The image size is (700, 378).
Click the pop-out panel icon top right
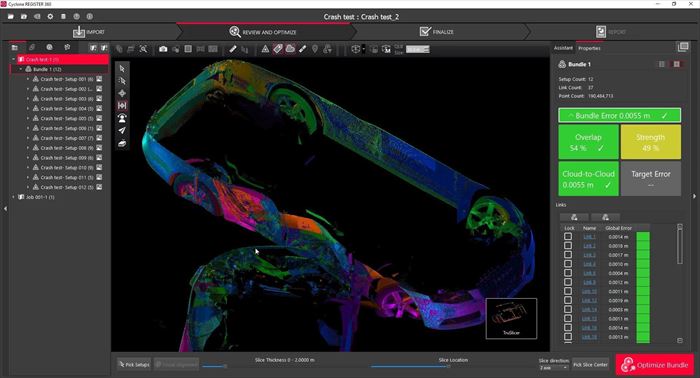pyautogui.click(x=683, y=47)
